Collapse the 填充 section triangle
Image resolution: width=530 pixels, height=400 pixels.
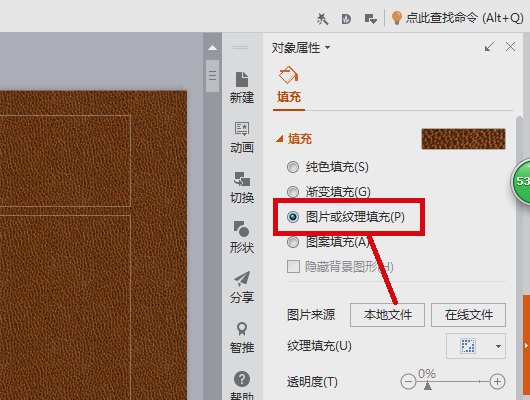pyautogui.click(x=279, y=139)
